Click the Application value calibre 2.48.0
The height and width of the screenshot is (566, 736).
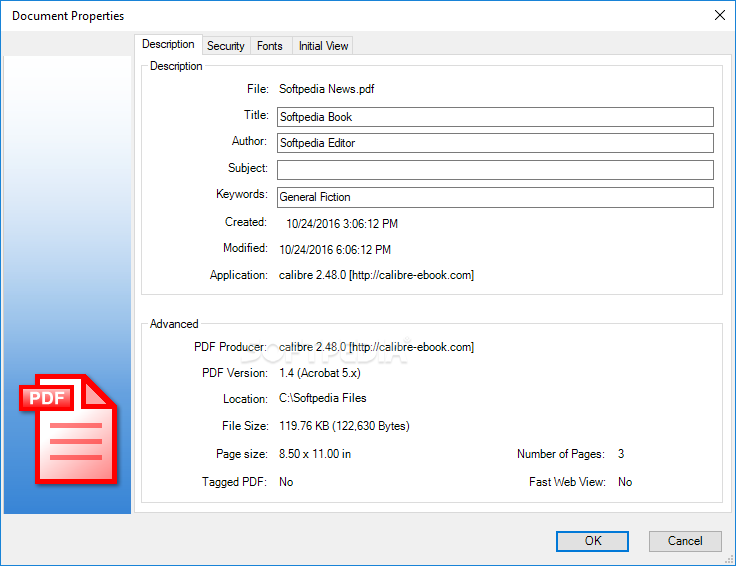click(x=376, y=275)
